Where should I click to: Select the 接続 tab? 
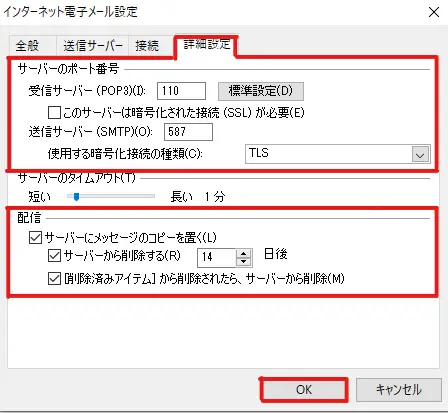coord(147,46)
